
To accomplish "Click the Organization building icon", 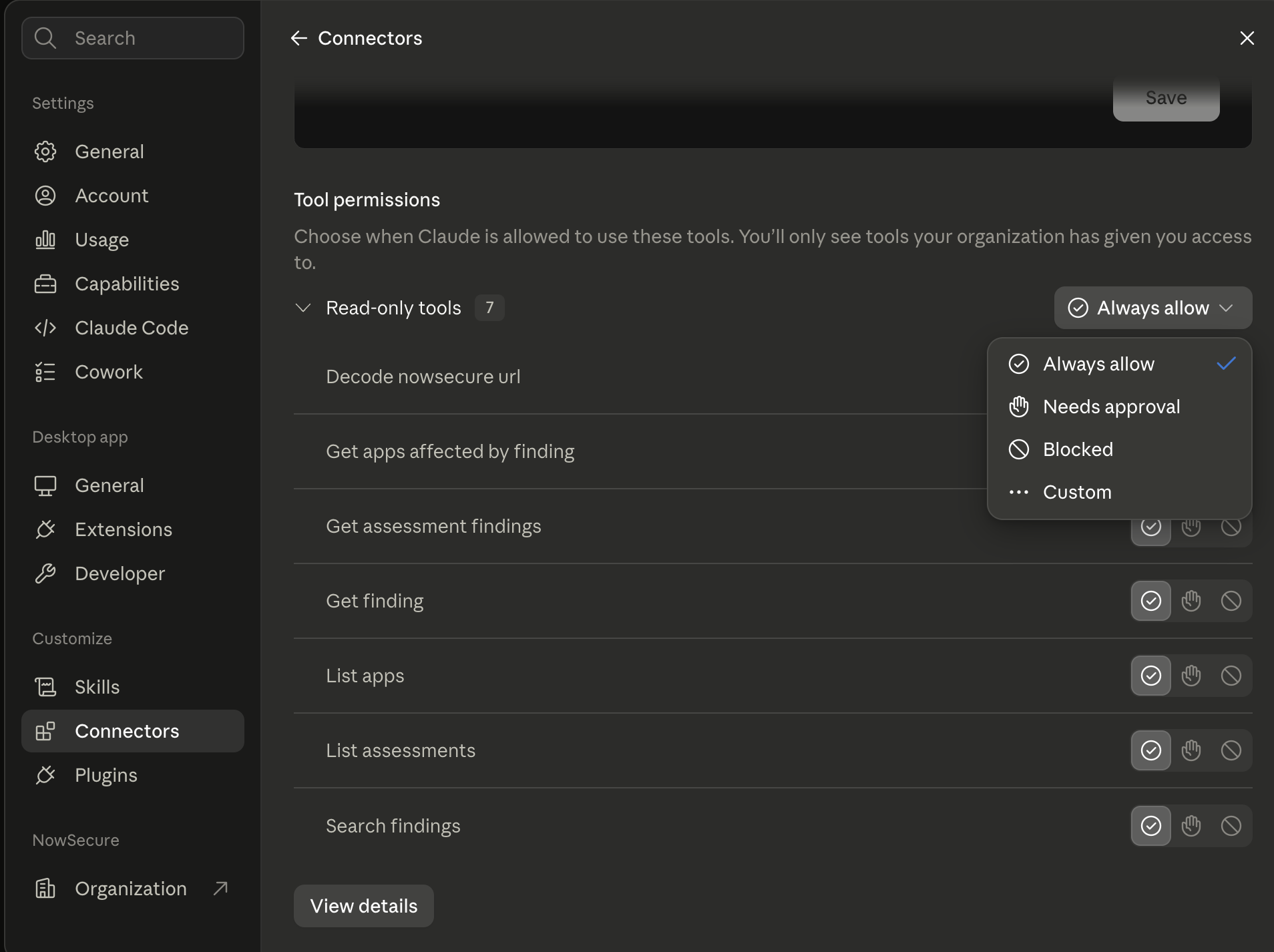I will [45, 889].
